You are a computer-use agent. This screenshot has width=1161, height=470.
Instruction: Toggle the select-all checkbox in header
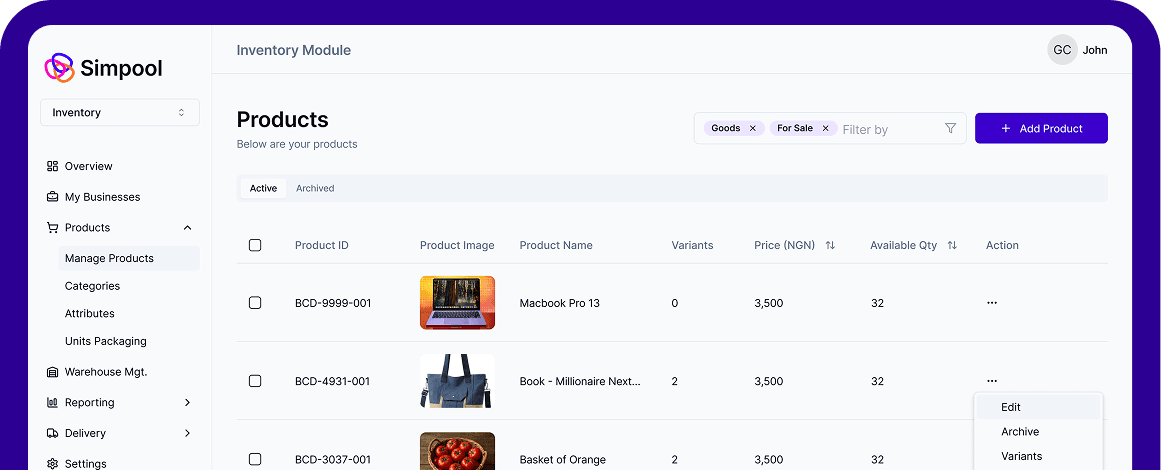[x=255, y=245]
